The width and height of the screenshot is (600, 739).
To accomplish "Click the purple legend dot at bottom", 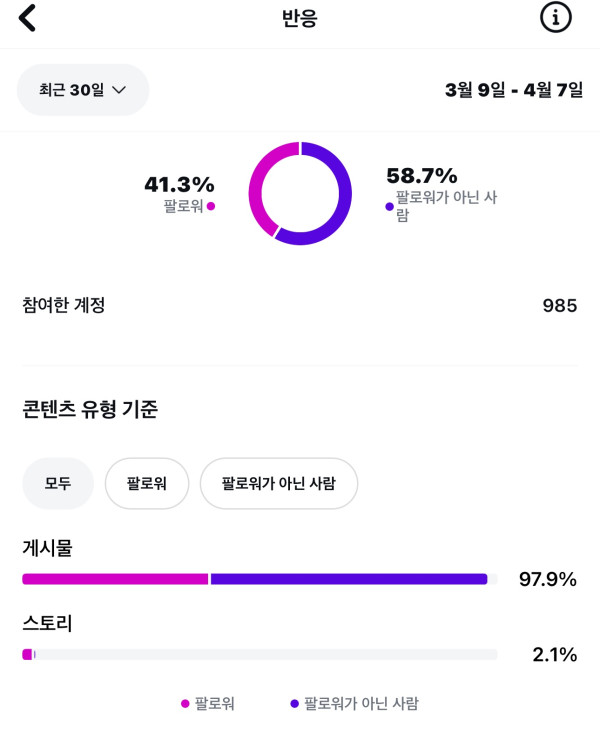I will pyautogui.click(x=294, y=704).
